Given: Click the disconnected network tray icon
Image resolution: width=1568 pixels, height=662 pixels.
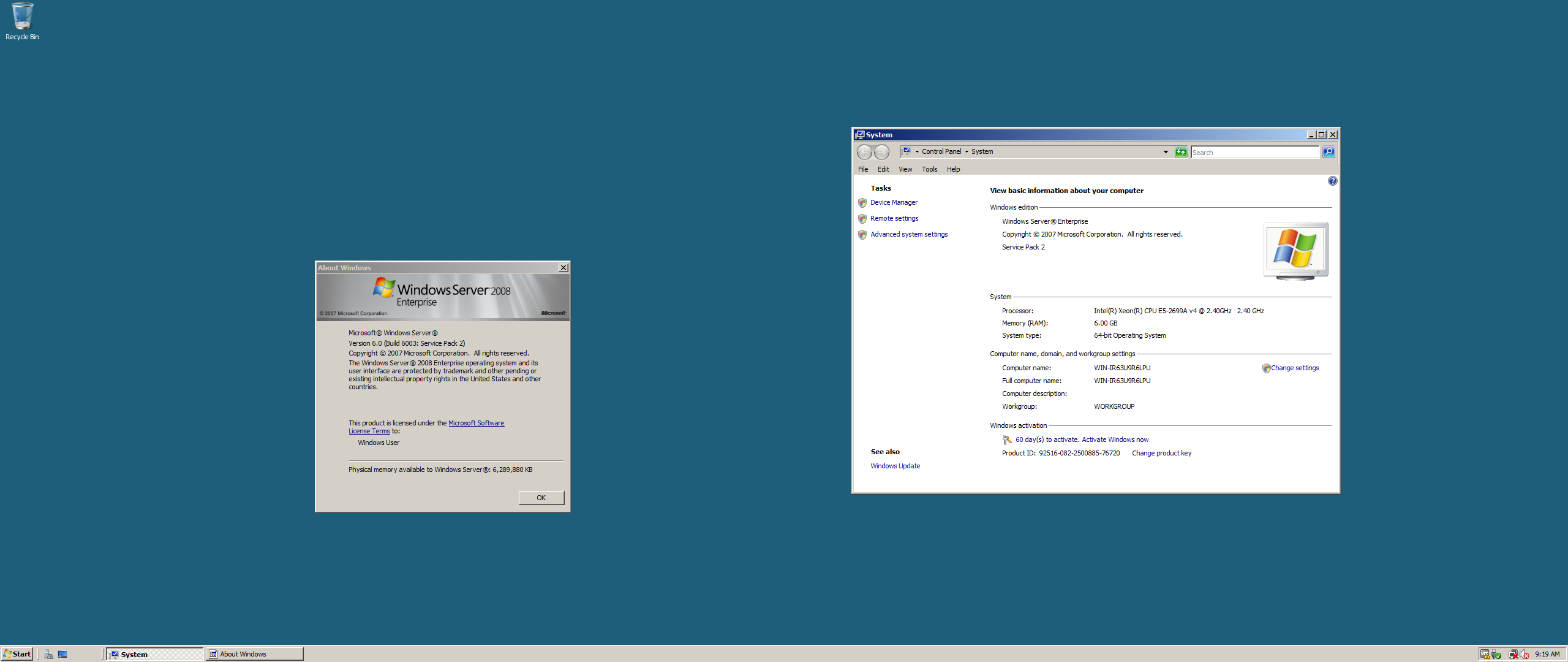Looking at the screenshot, I should (x=1513, y=654).
